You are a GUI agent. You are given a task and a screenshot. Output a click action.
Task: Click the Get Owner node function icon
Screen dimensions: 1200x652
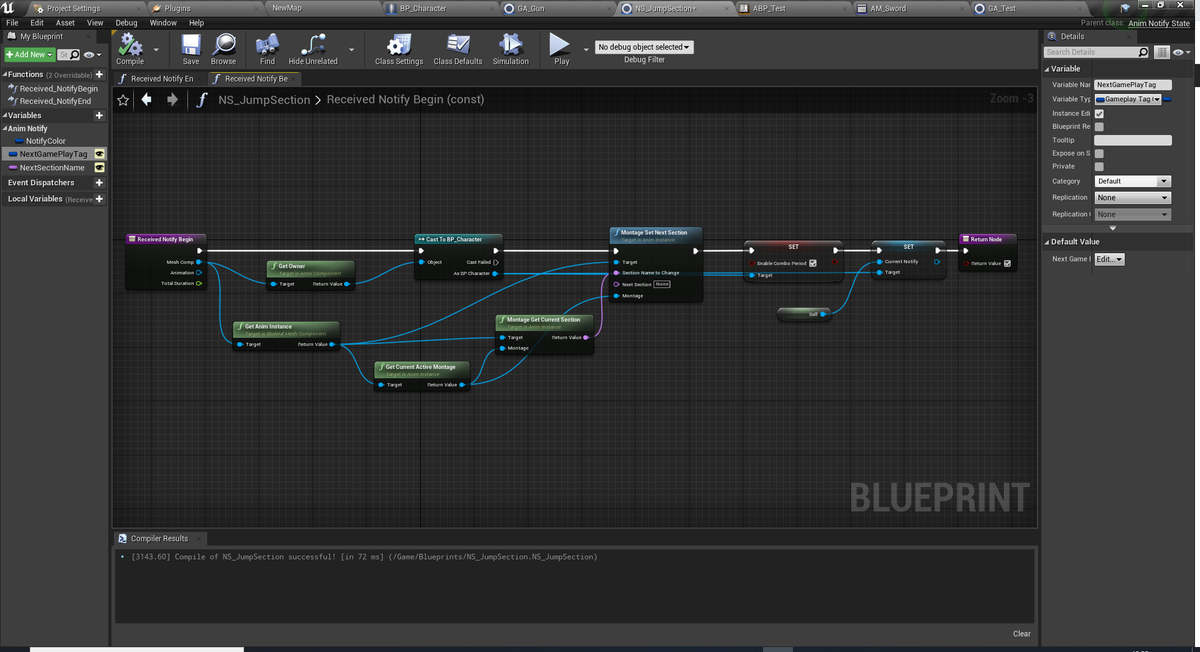click(274, 266)
